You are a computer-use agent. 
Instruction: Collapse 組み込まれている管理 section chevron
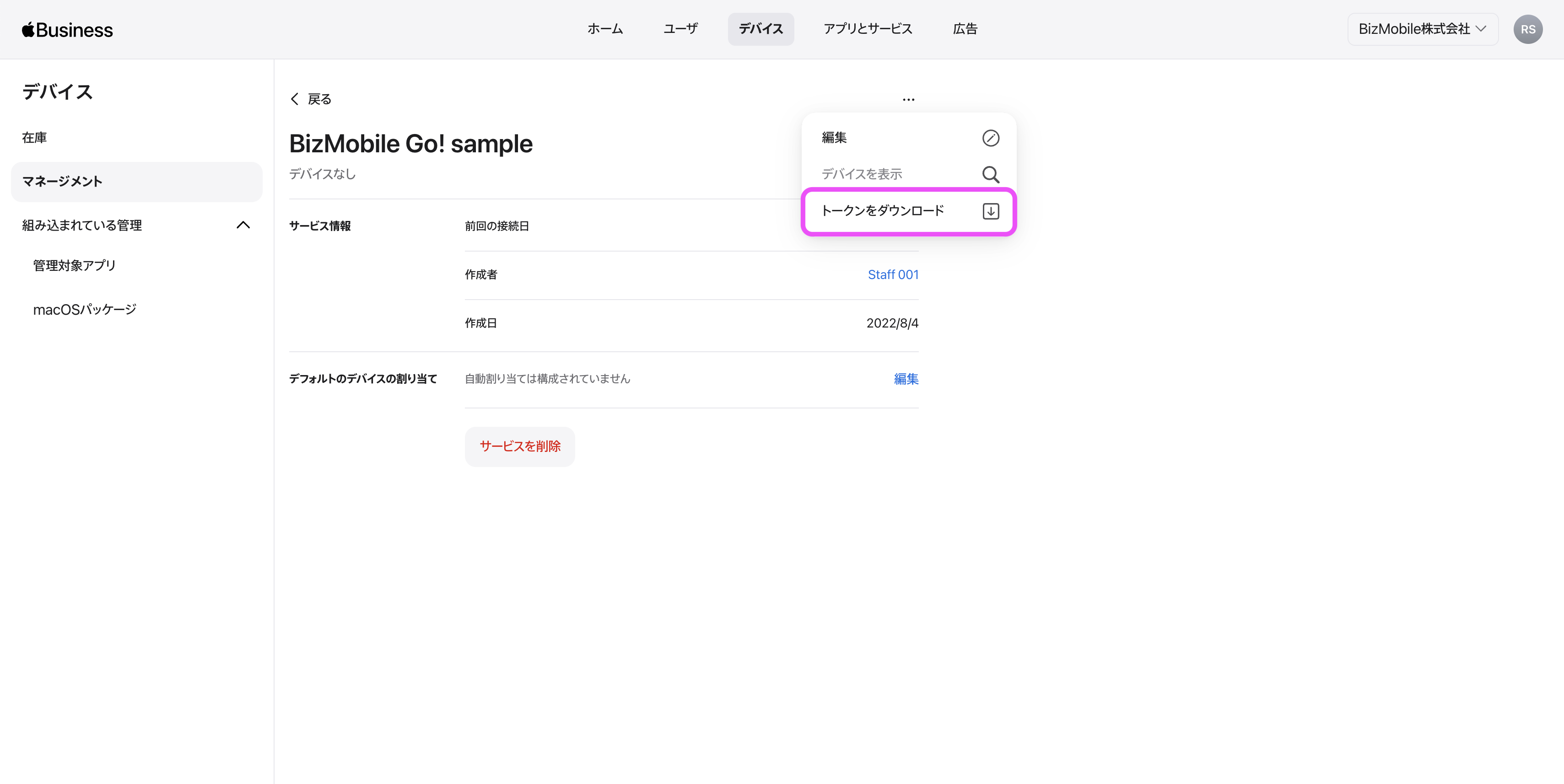pos(243,225)
